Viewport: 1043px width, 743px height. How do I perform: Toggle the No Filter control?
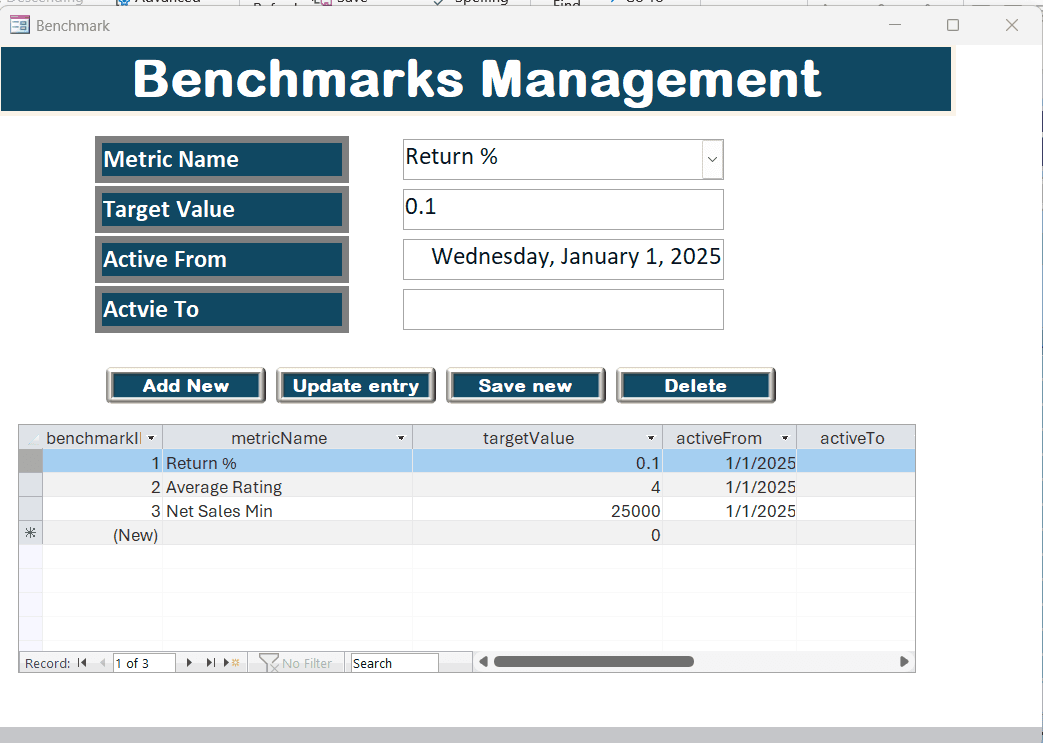coord(296,662)
